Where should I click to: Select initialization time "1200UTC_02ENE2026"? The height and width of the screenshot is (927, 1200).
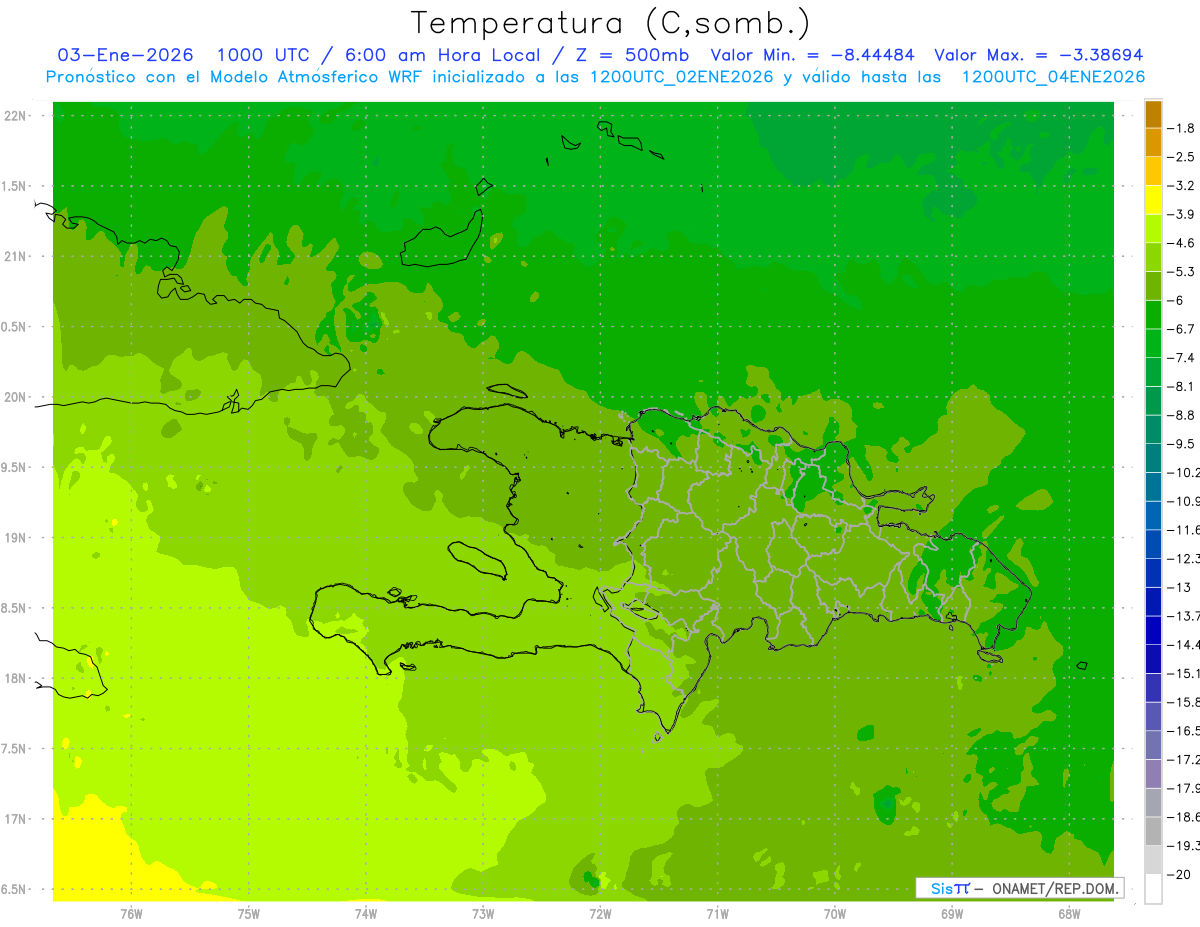(680, 77)
